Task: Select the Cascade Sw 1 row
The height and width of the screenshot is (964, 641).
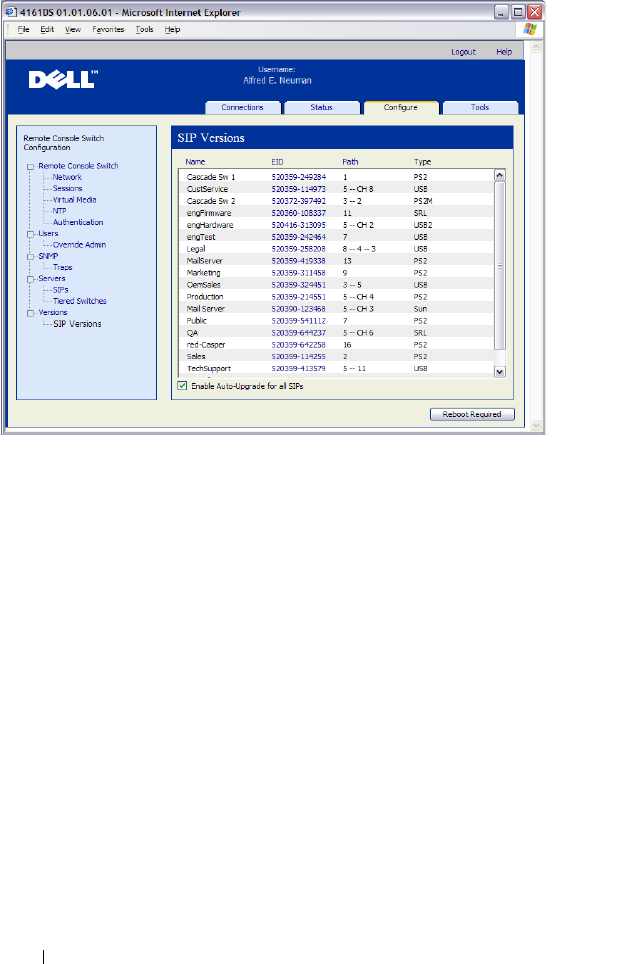Action: (336, 177)
